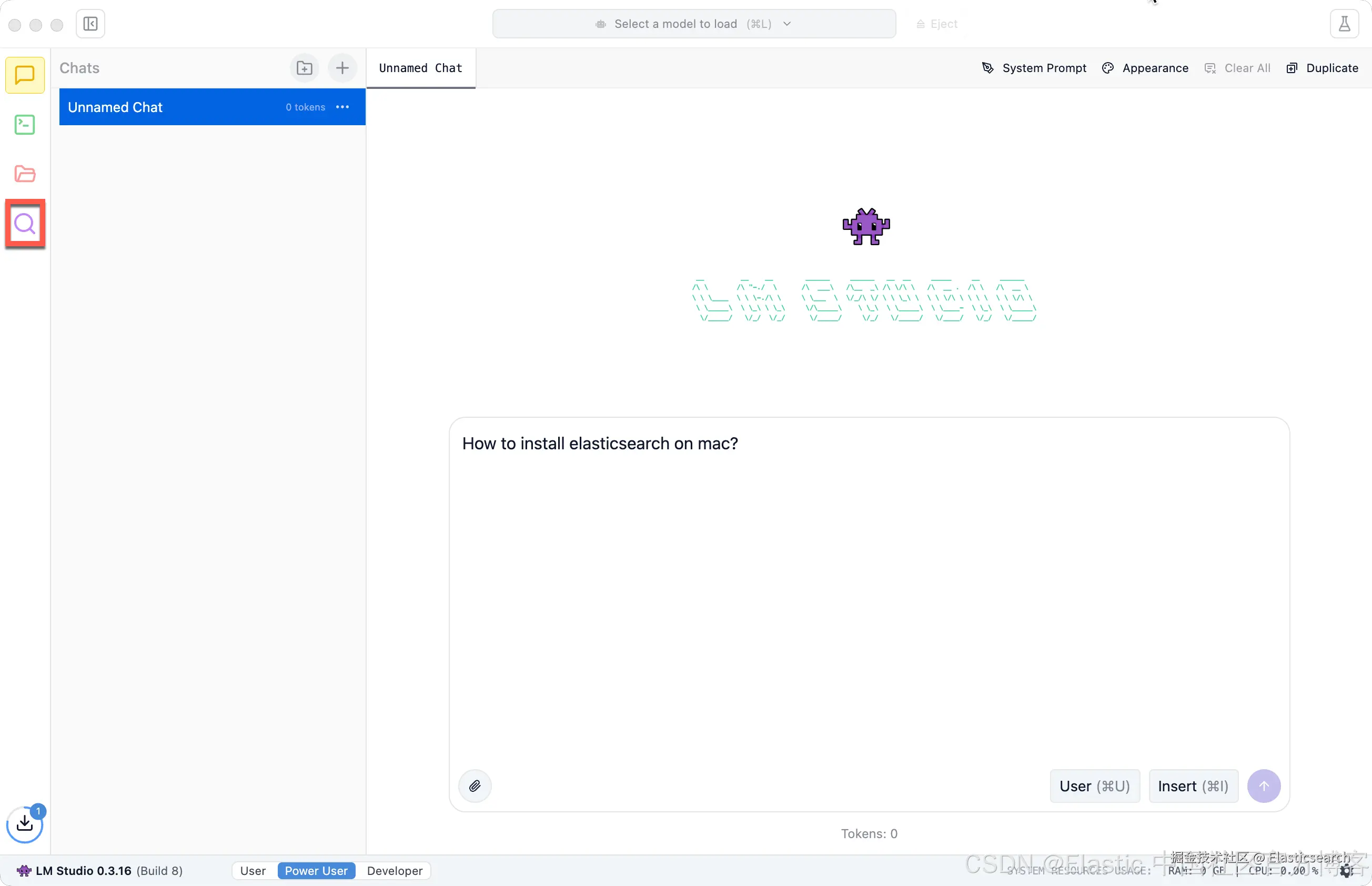Create a new chat with the plus icon
1372x886 pixels.
pyautogui.click(x=342, y=68)
